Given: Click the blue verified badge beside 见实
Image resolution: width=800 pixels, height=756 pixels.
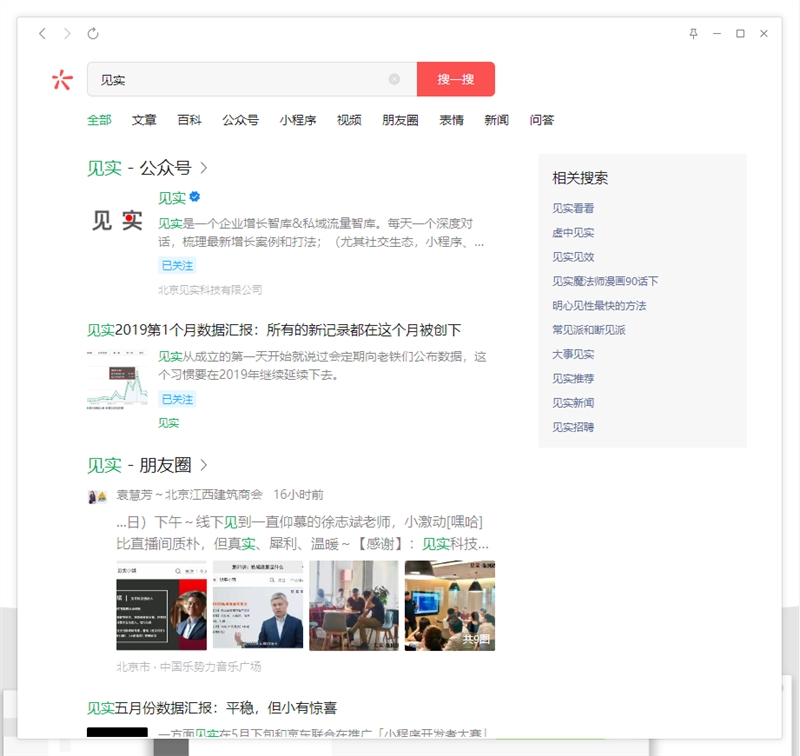Looking at the screenshot, I should coord(194,196).
